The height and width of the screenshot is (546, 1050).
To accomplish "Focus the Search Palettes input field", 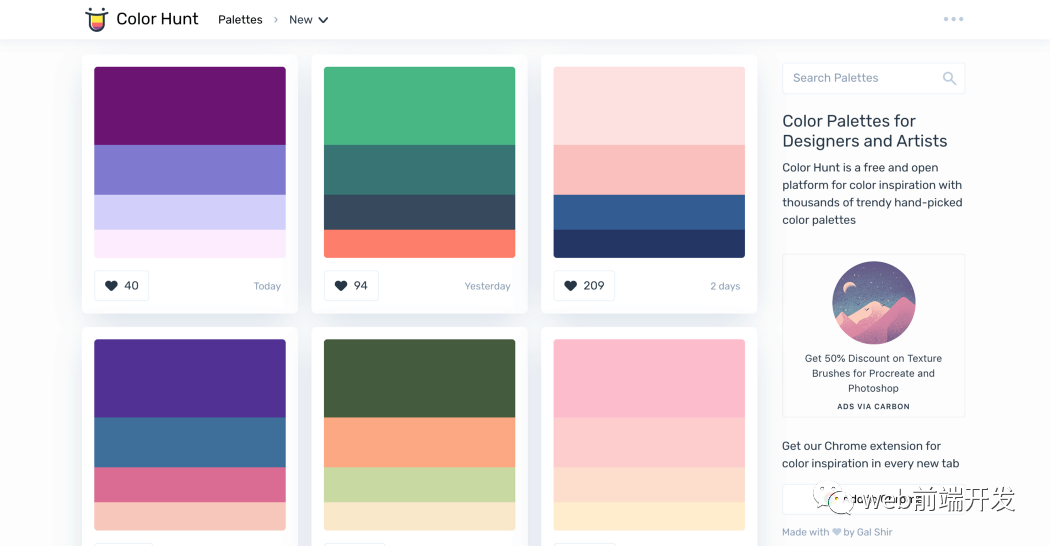I will point(873,78).
